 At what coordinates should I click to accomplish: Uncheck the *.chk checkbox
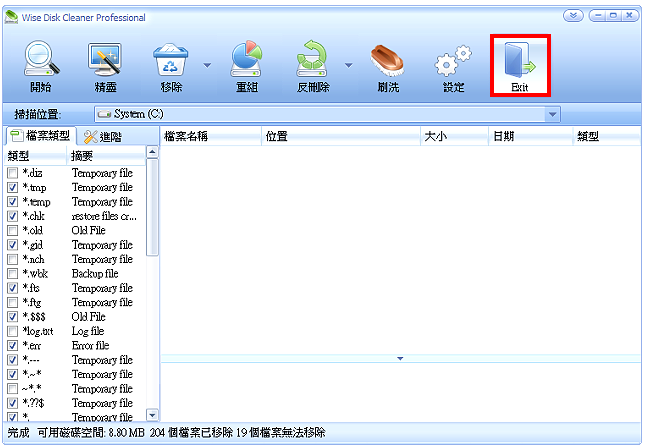[x=13, y=216]
